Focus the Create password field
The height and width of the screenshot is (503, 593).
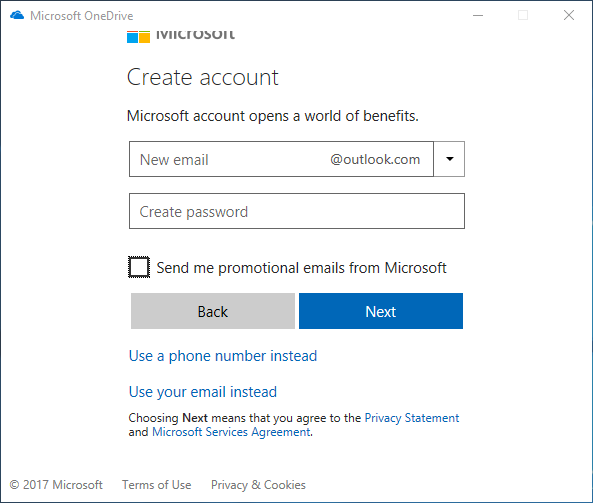tap(297, 211)
